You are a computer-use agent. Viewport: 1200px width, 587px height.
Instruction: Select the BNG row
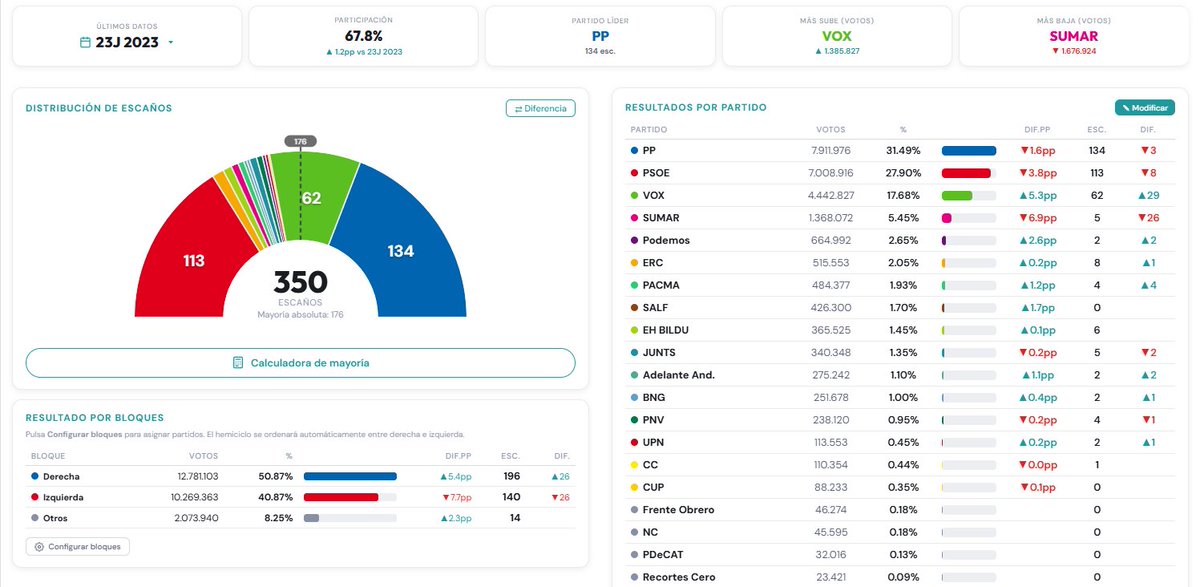(900, 397)
